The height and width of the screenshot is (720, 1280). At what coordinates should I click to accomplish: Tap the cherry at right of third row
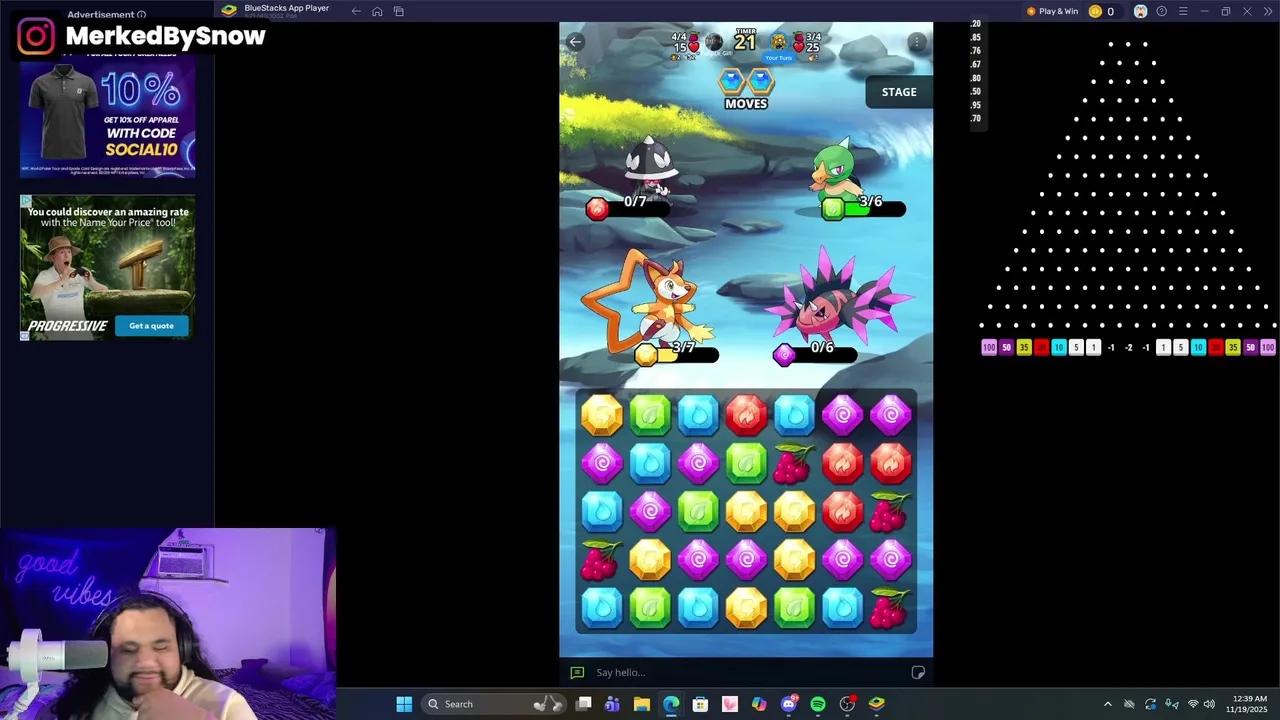pos(890,512)
